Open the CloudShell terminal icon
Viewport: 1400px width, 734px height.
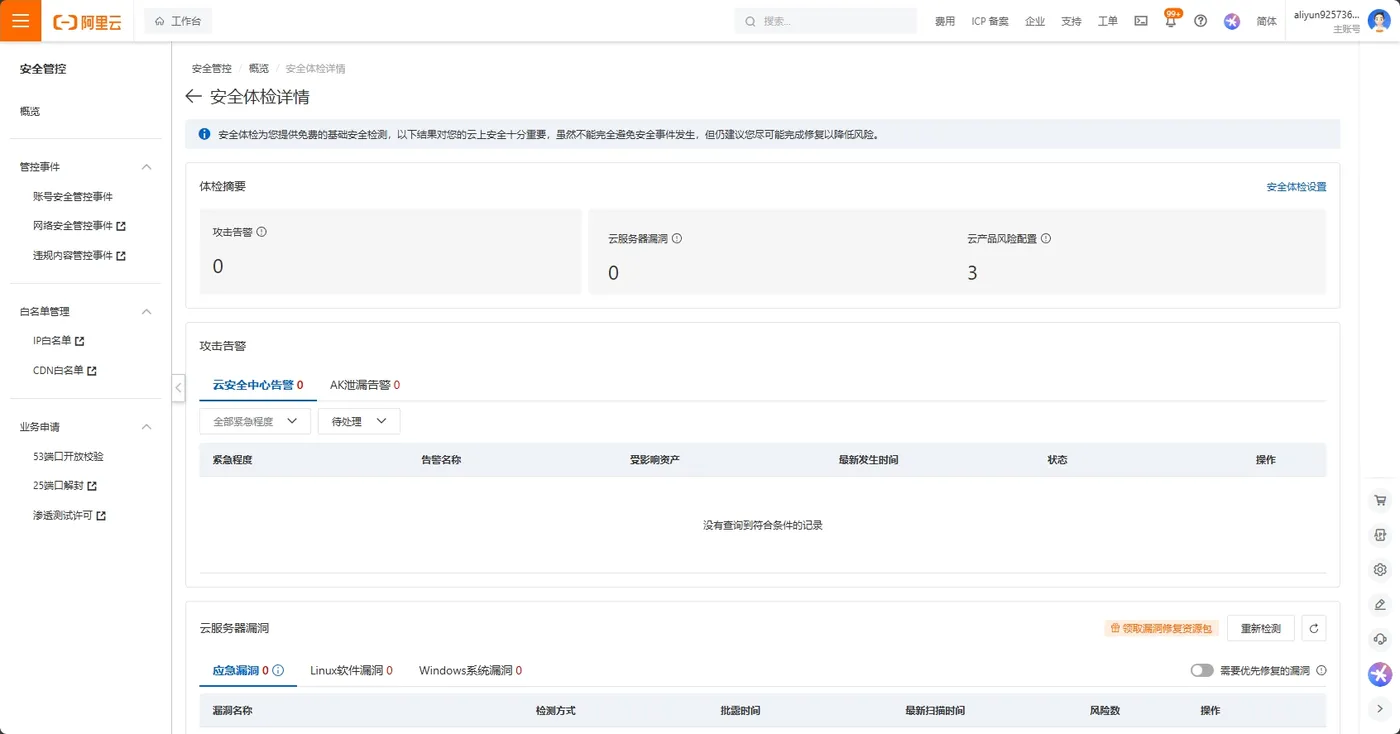[x=1141, y=20]
